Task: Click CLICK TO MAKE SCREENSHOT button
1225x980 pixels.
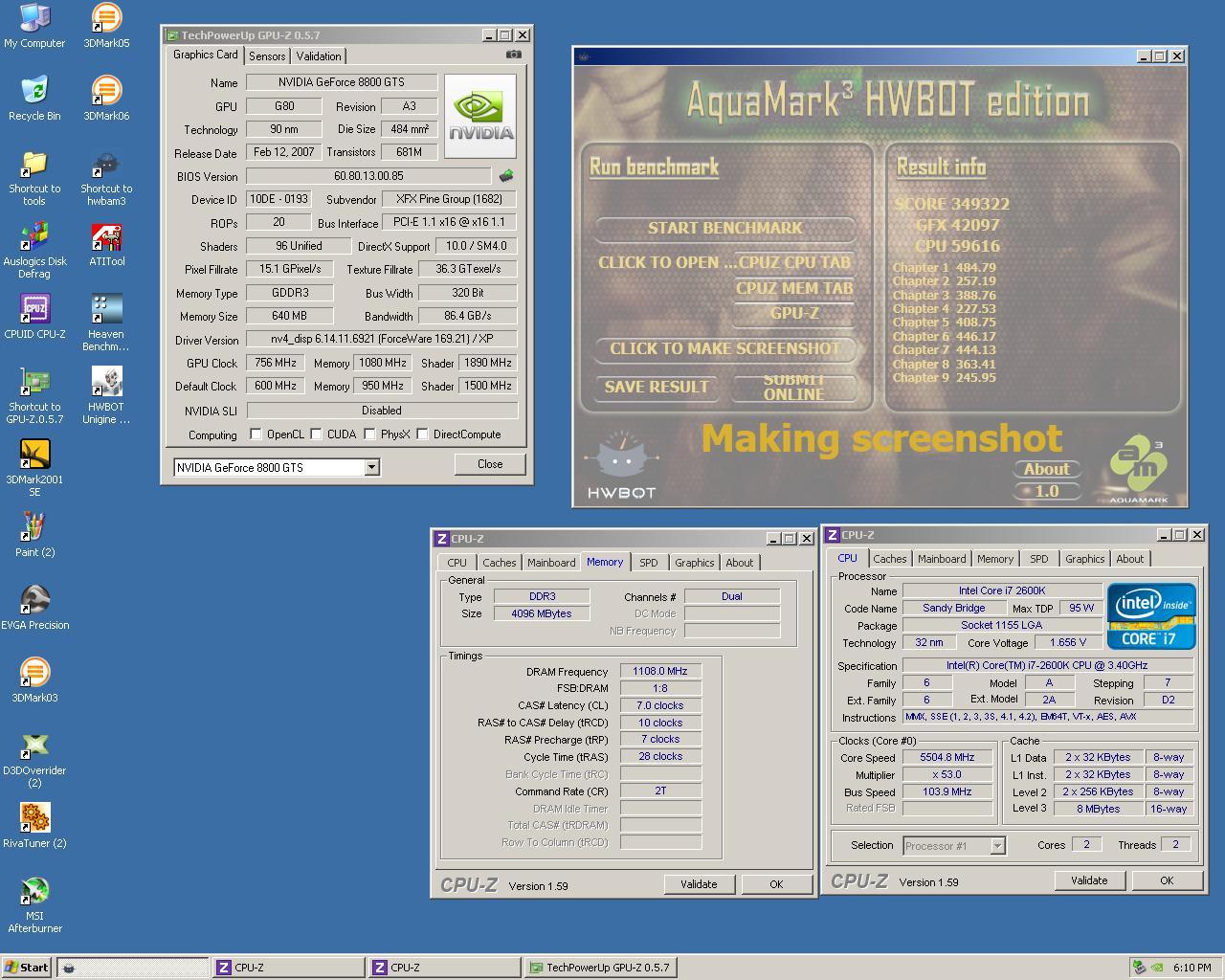Action: pos(725,348)
